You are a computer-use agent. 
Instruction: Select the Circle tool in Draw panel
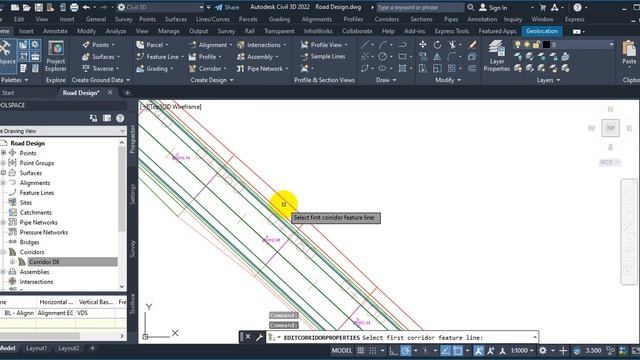point(382,56)
